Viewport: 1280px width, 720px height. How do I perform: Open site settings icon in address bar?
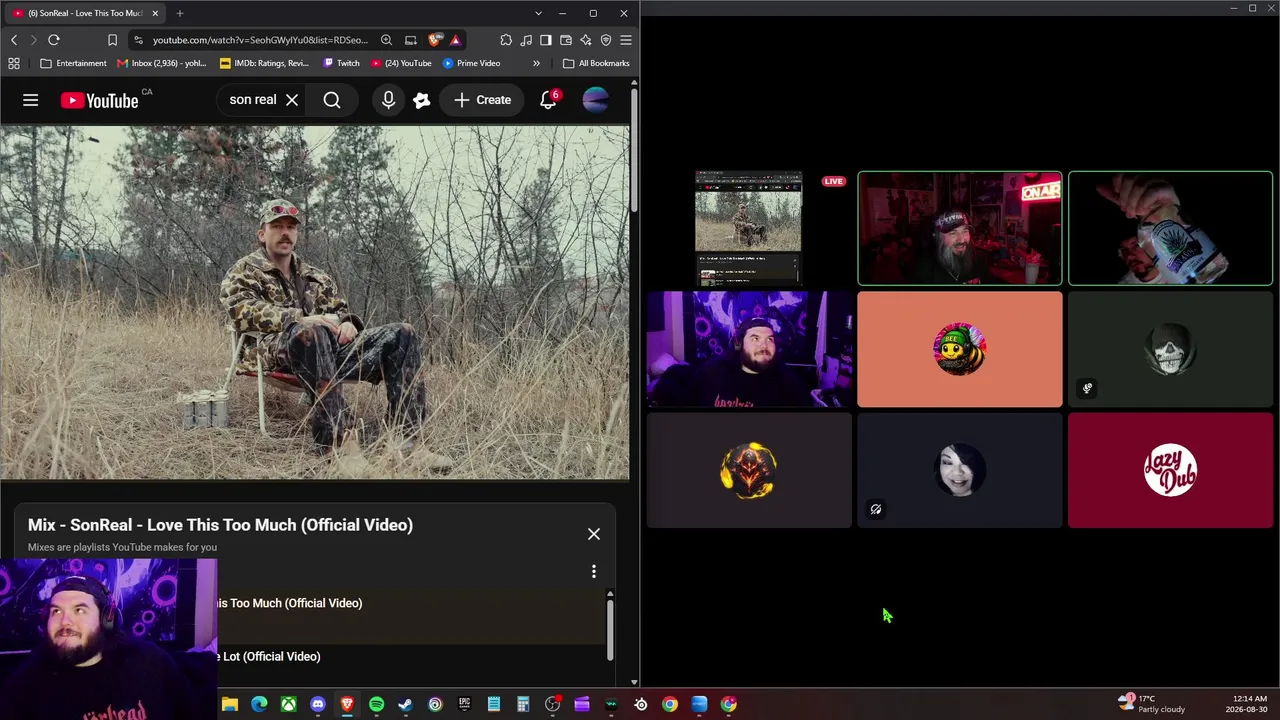(138, 40)
